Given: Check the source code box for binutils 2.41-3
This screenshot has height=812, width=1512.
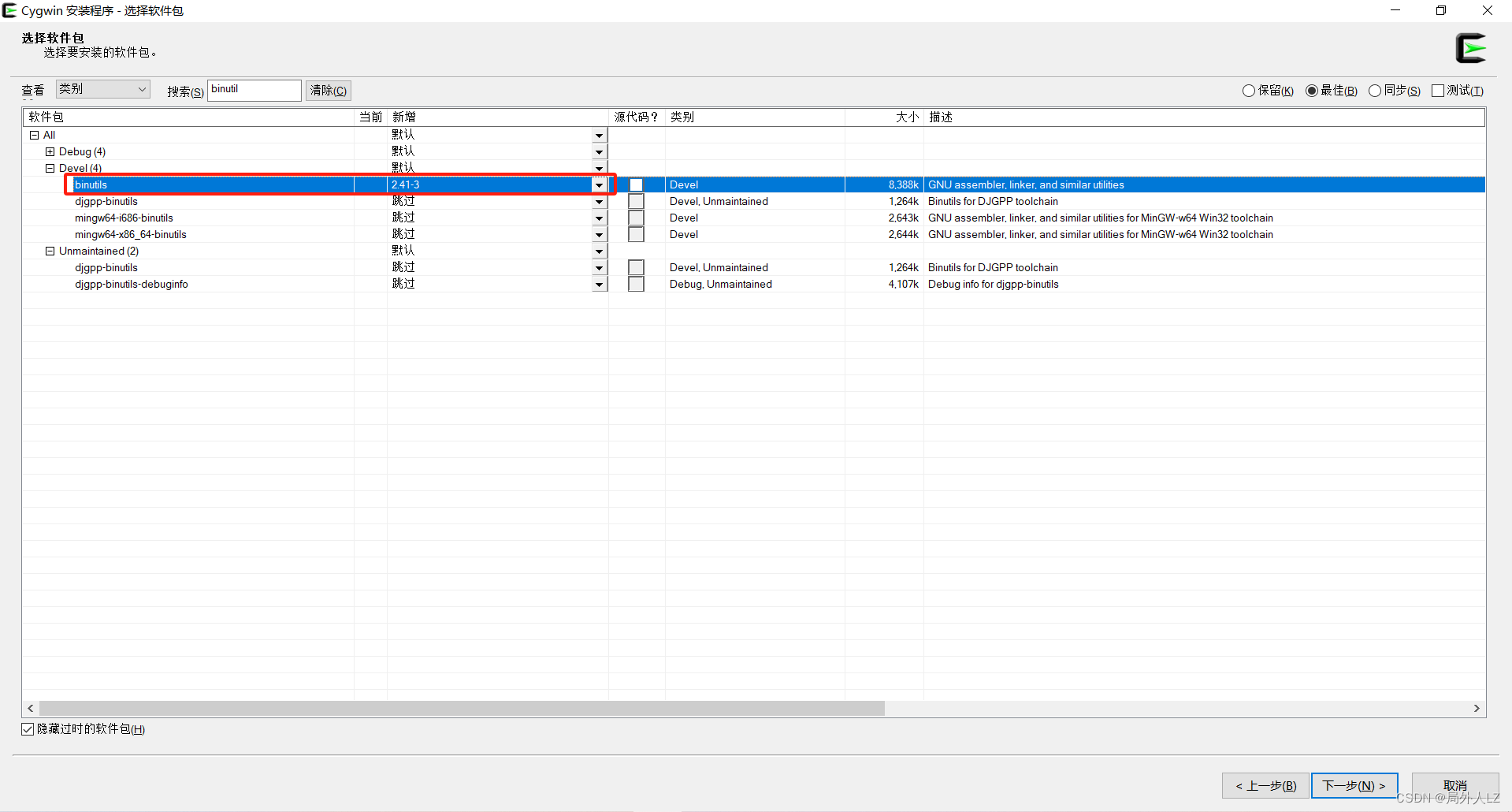Looking at the screenshot, I should tap(637, 184).
